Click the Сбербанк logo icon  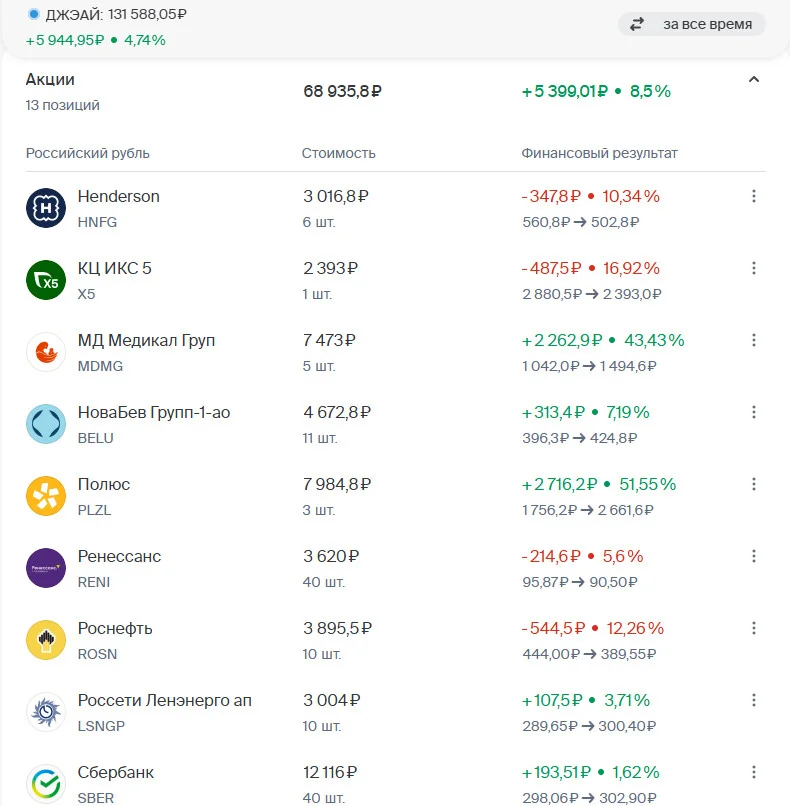click(46, 784)
